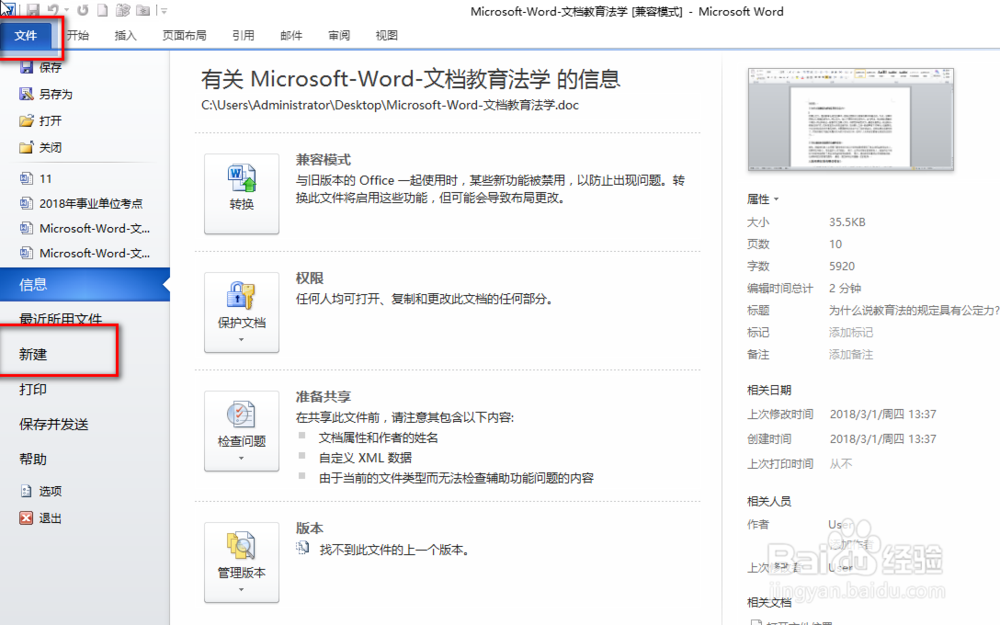This screenshot has width=1000, height=625.
Task: Click the editing time value 2 分钟
Action: click(x=845, y=288)
